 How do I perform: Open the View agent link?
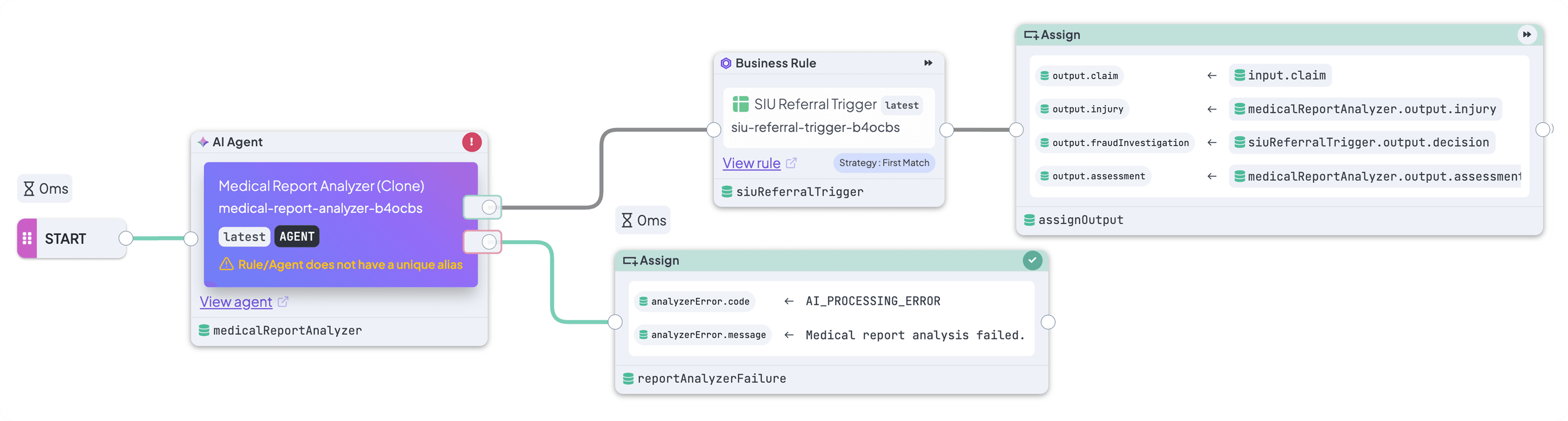pos(236,302)
